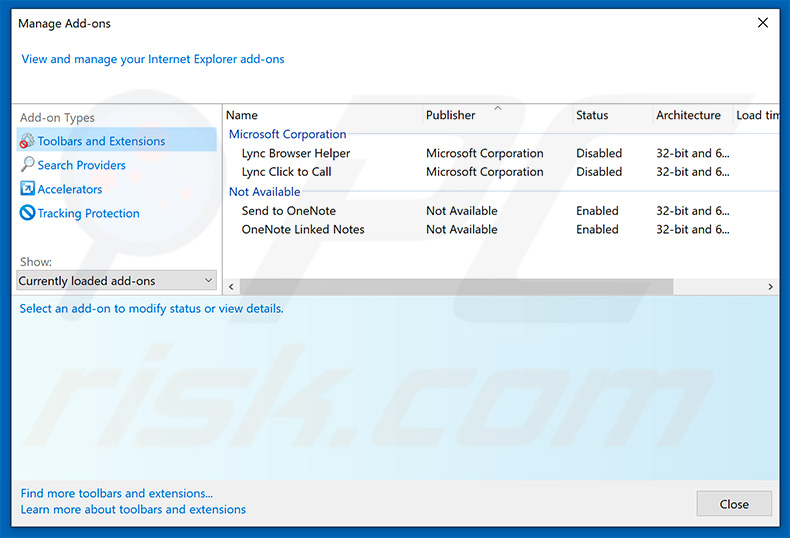
Task: Click the Toolbars and Extensions gear icon
Action: [x=27, y=141]
